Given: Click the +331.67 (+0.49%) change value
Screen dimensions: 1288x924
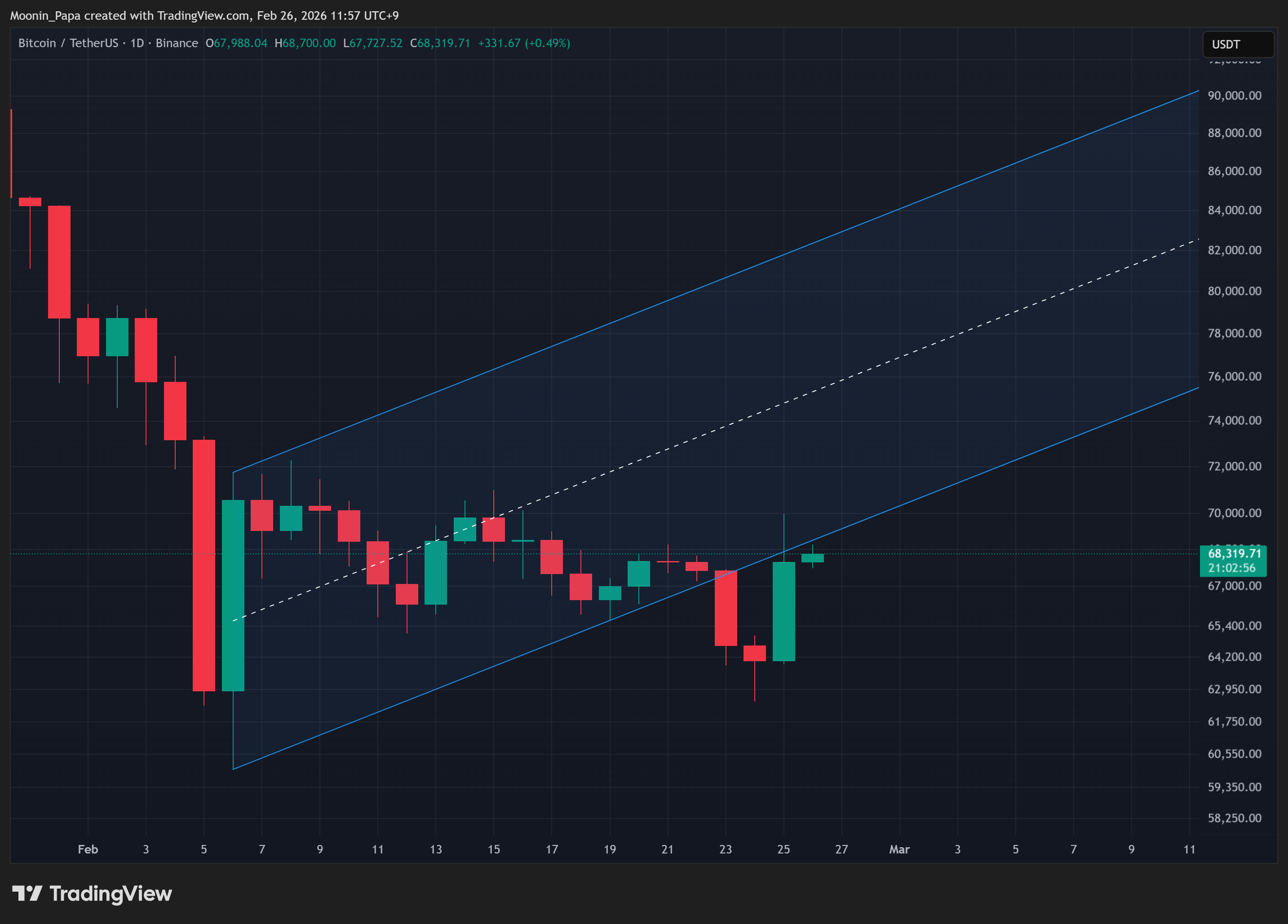Looking at the screenshot, I should 524,43.
